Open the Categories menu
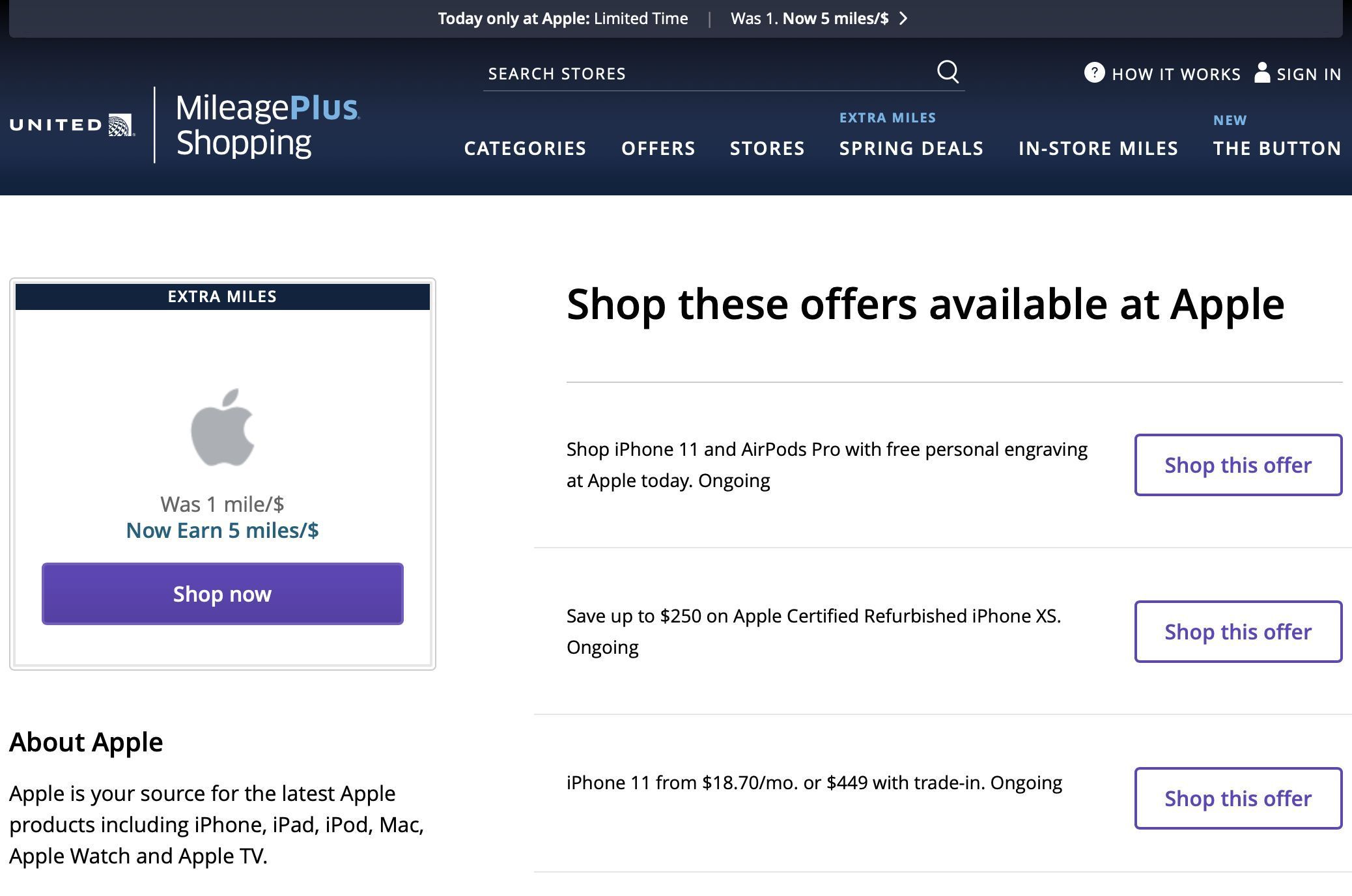Viewport: 1352px width, 896px height. pos(525,148)
